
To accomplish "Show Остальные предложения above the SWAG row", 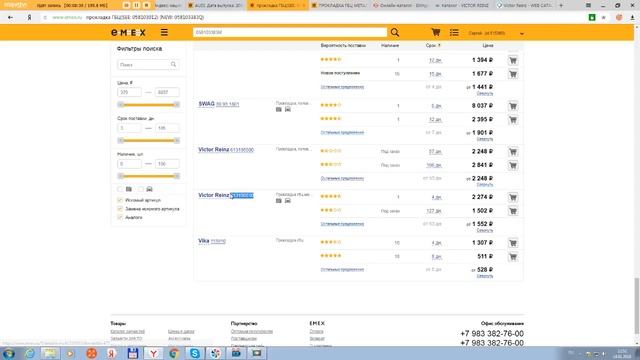I will pyautogui.click(x=342, y=87).
